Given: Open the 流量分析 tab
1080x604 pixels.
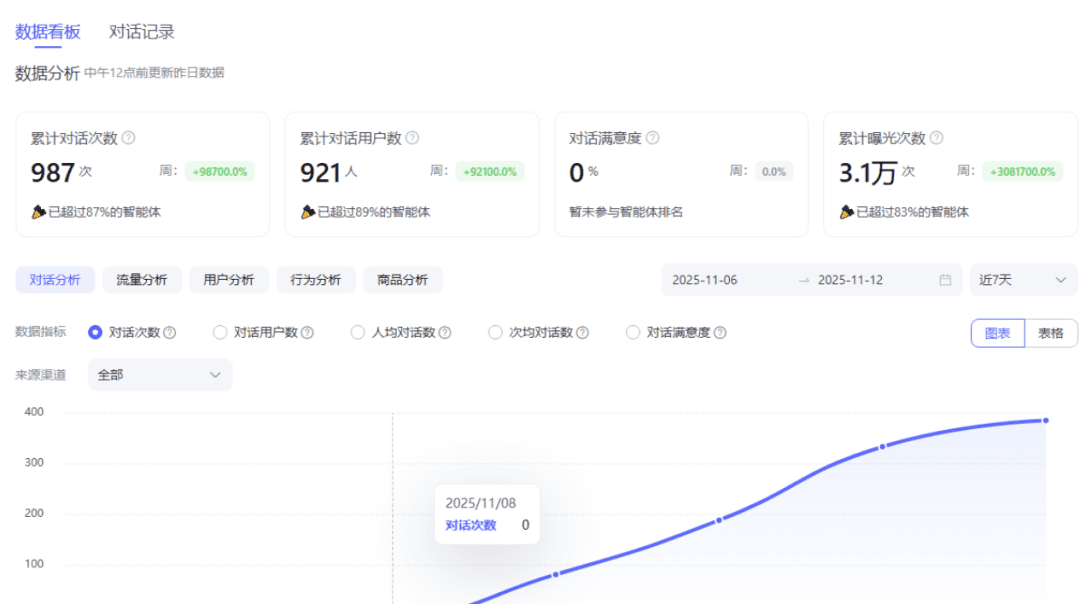Looking at the screenshot, I should pyautogui.click(x=142, y=280).
